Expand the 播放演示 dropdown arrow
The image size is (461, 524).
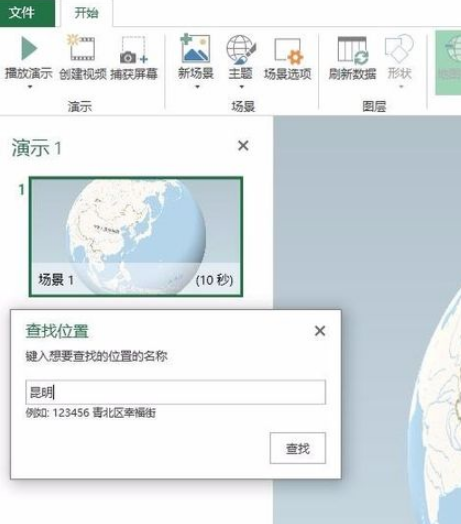30,87
